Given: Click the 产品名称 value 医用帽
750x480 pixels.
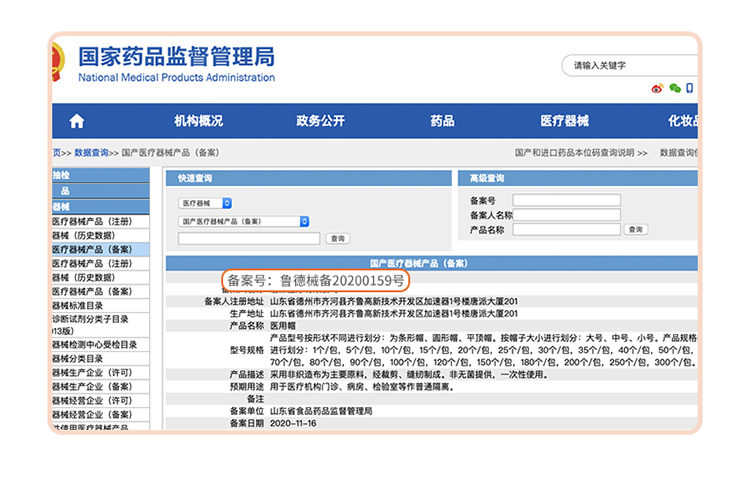Looking at the screenshot, I should coord(283,326).
